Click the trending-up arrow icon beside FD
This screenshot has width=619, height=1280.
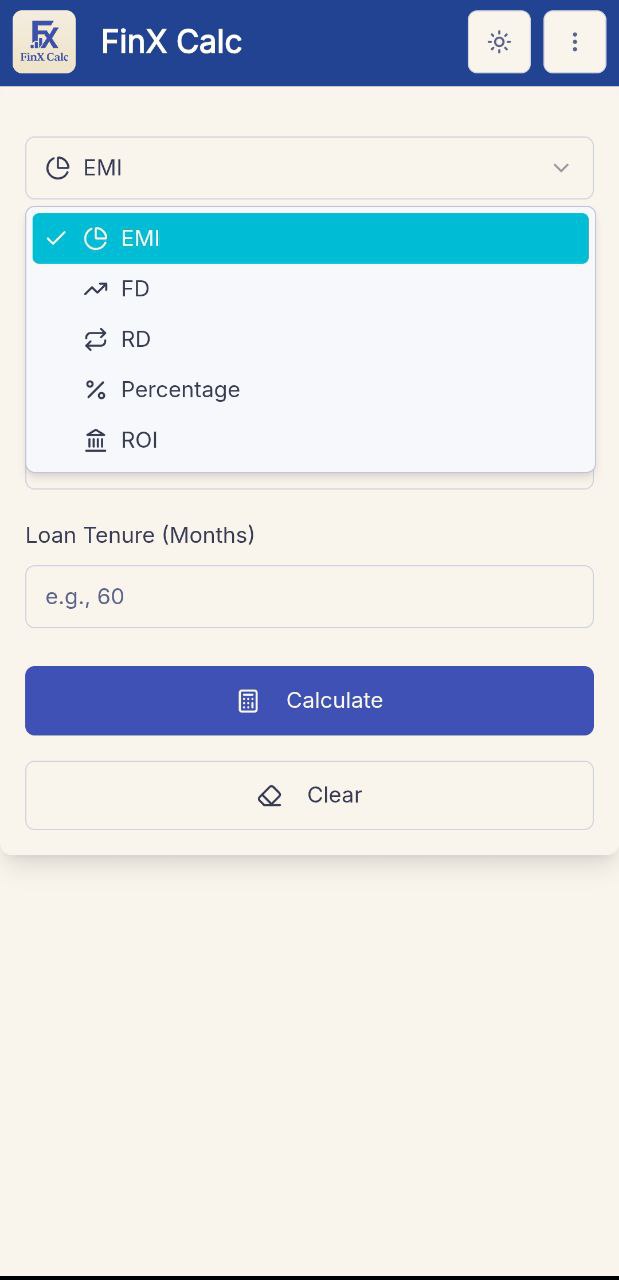tap(95, 289)
